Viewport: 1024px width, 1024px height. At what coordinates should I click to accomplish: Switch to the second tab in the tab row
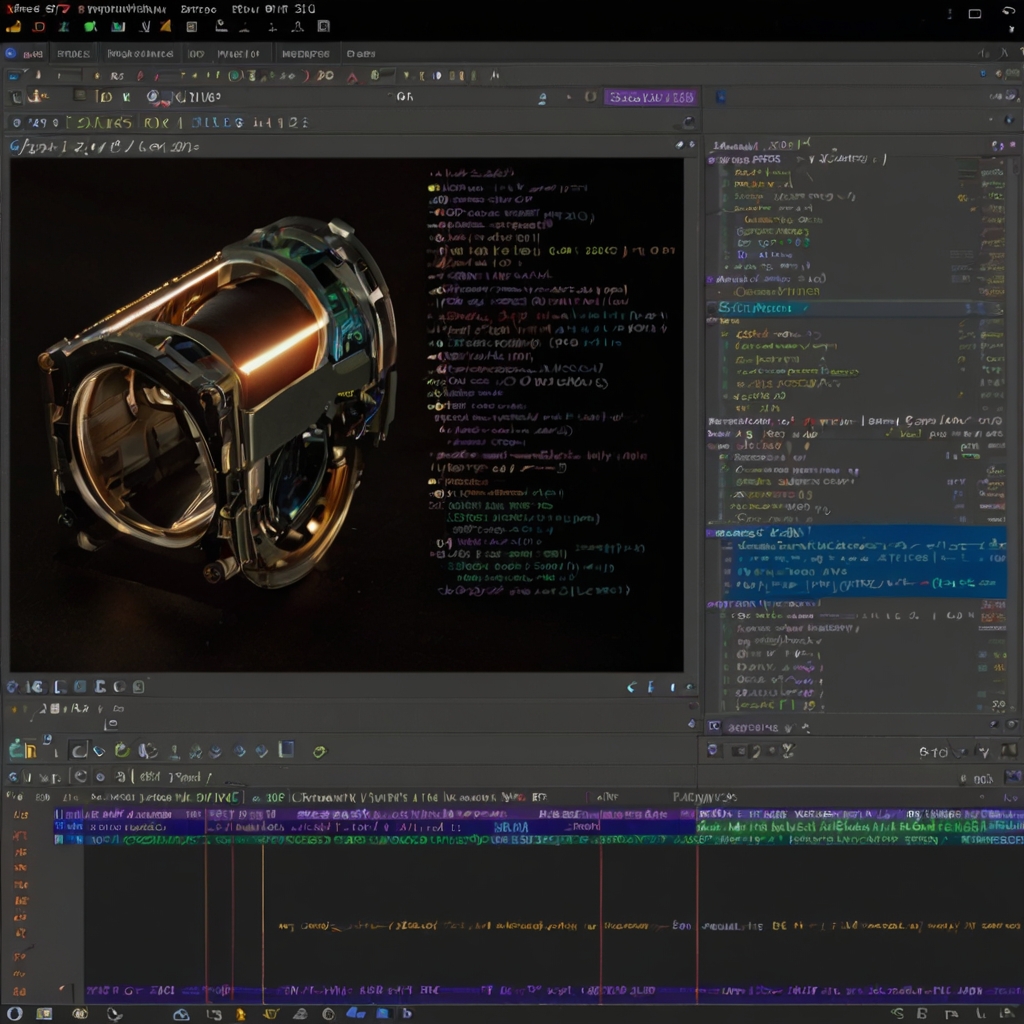pos(73,54)
